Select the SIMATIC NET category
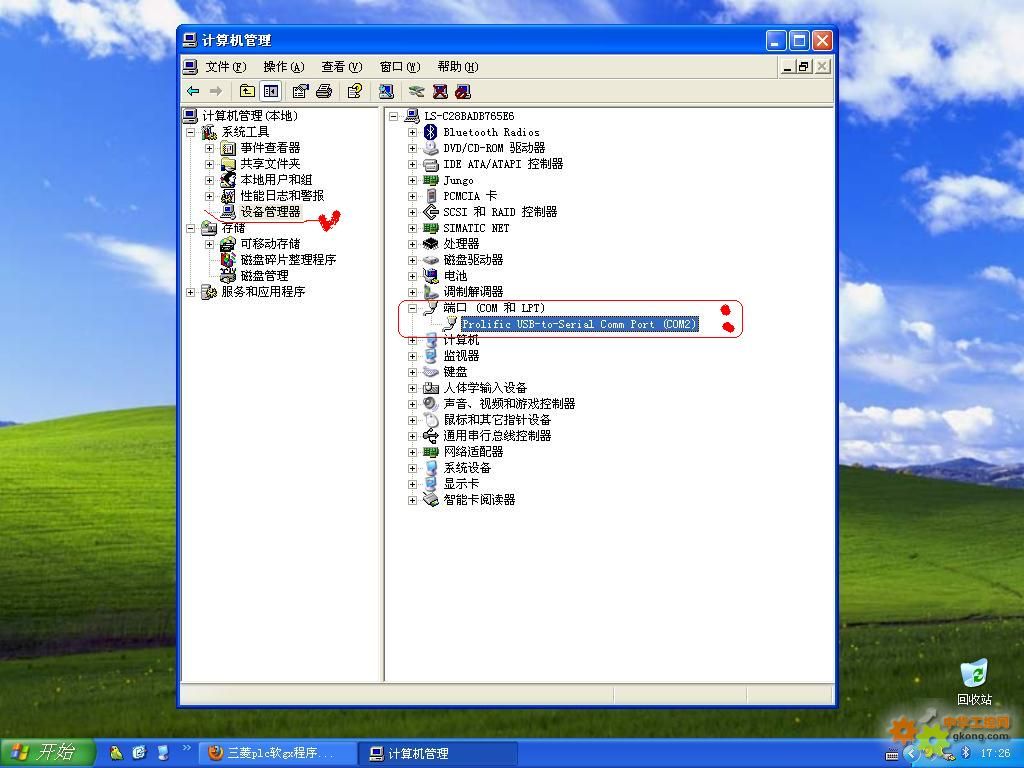 click(476, 228)
